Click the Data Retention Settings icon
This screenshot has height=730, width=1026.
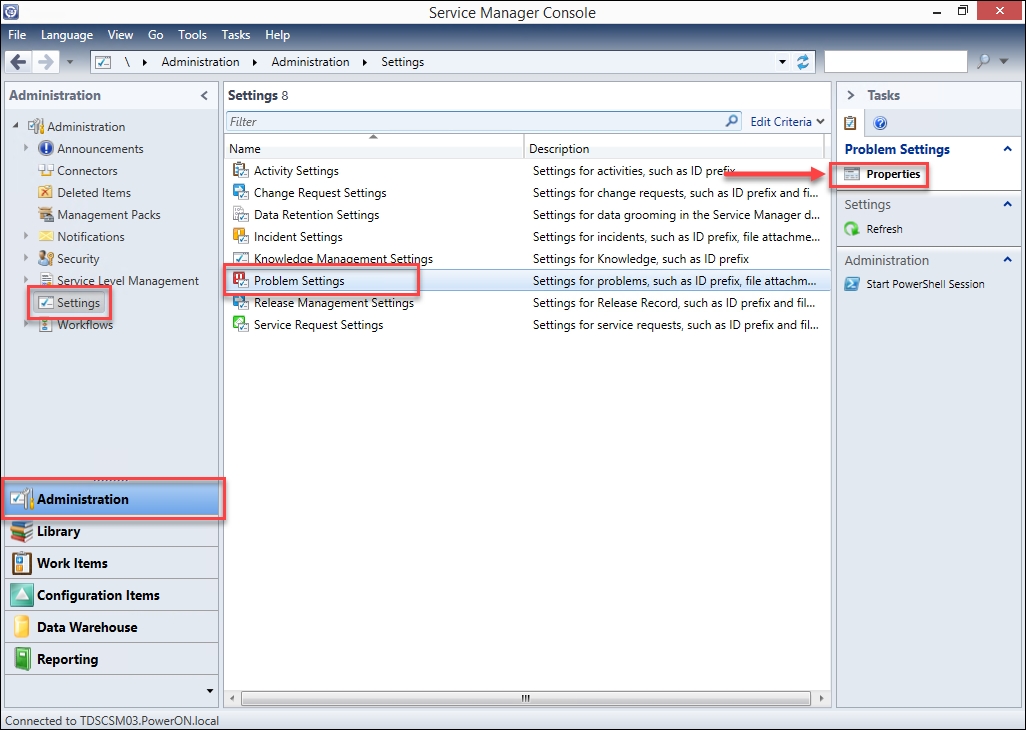point(241,215)
